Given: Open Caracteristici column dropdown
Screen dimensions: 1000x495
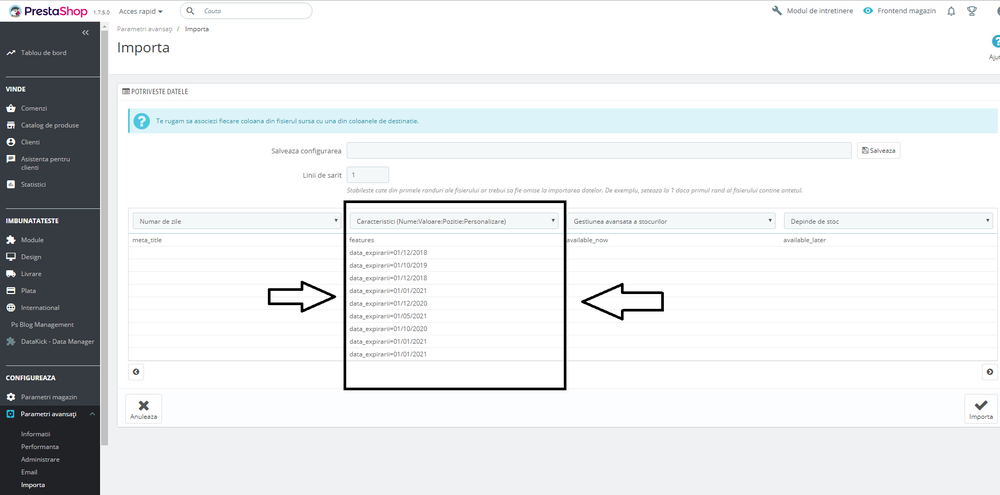Looking at the screenshot, I should (x=453, y=221).
